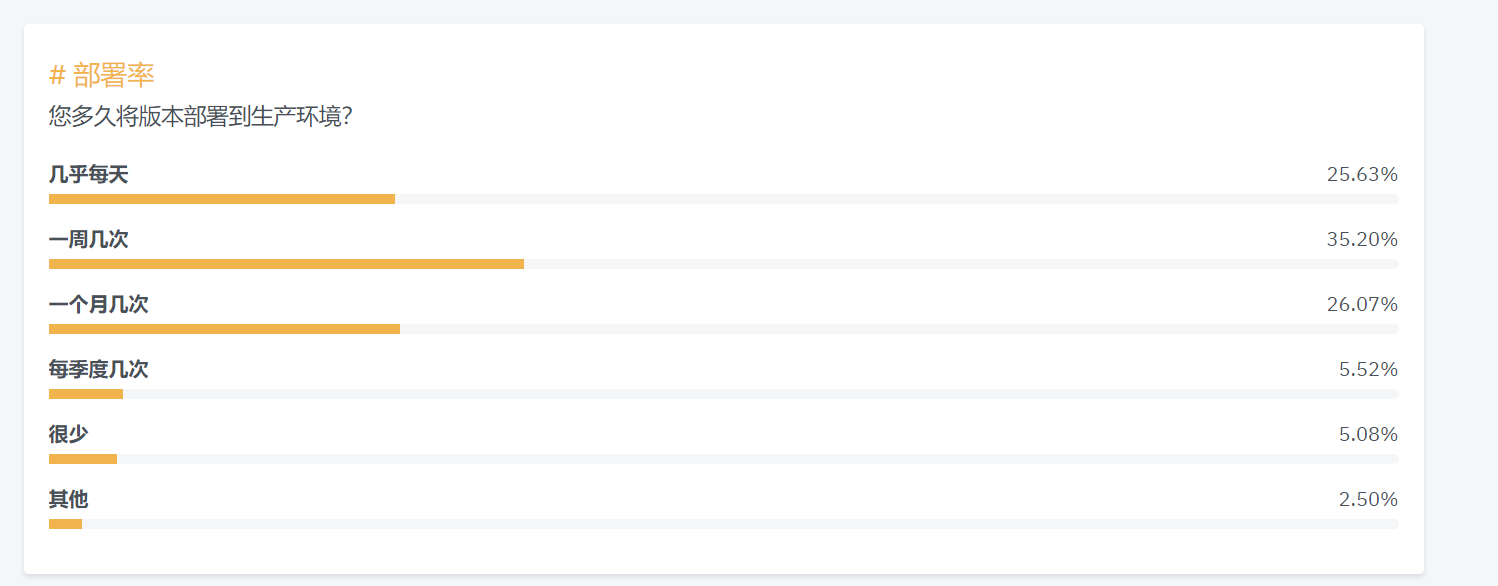Click the 35.20% percentage value
This screenshot has height=586, width=1498.
pos(1362,240)
